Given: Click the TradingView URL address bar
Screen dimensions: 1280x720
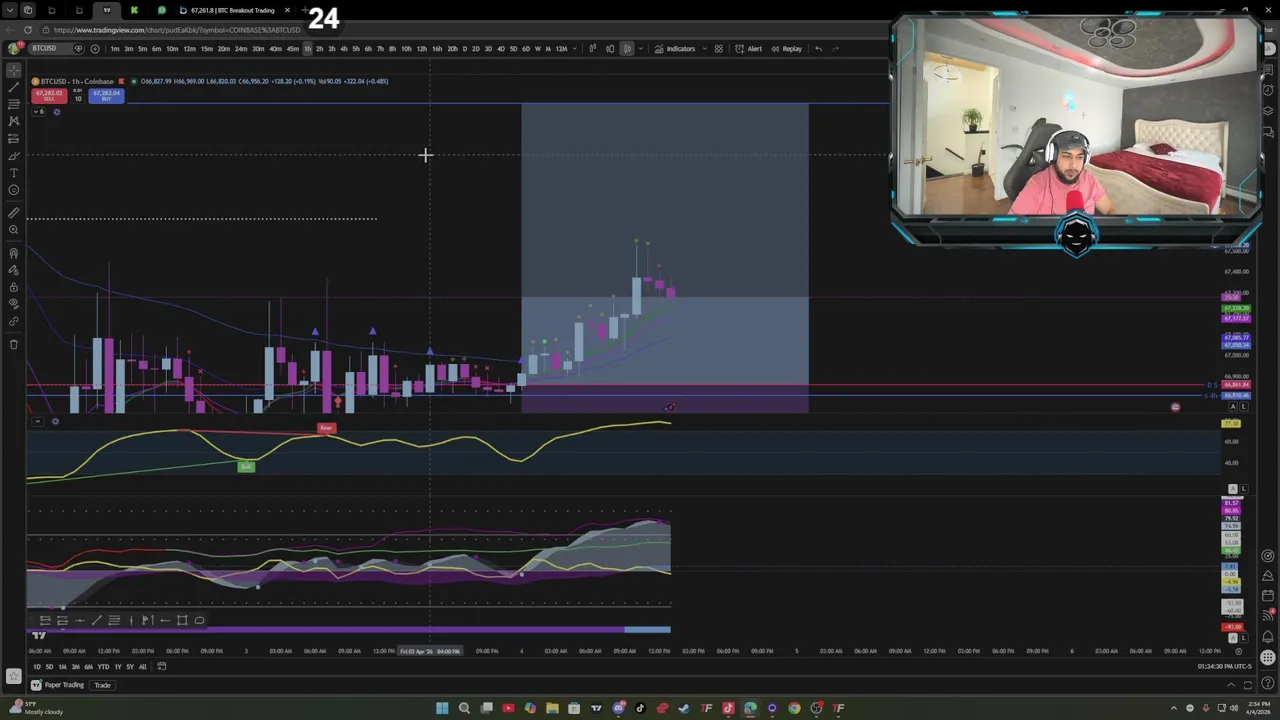Looking at the screenshot, I should [177, 30].
